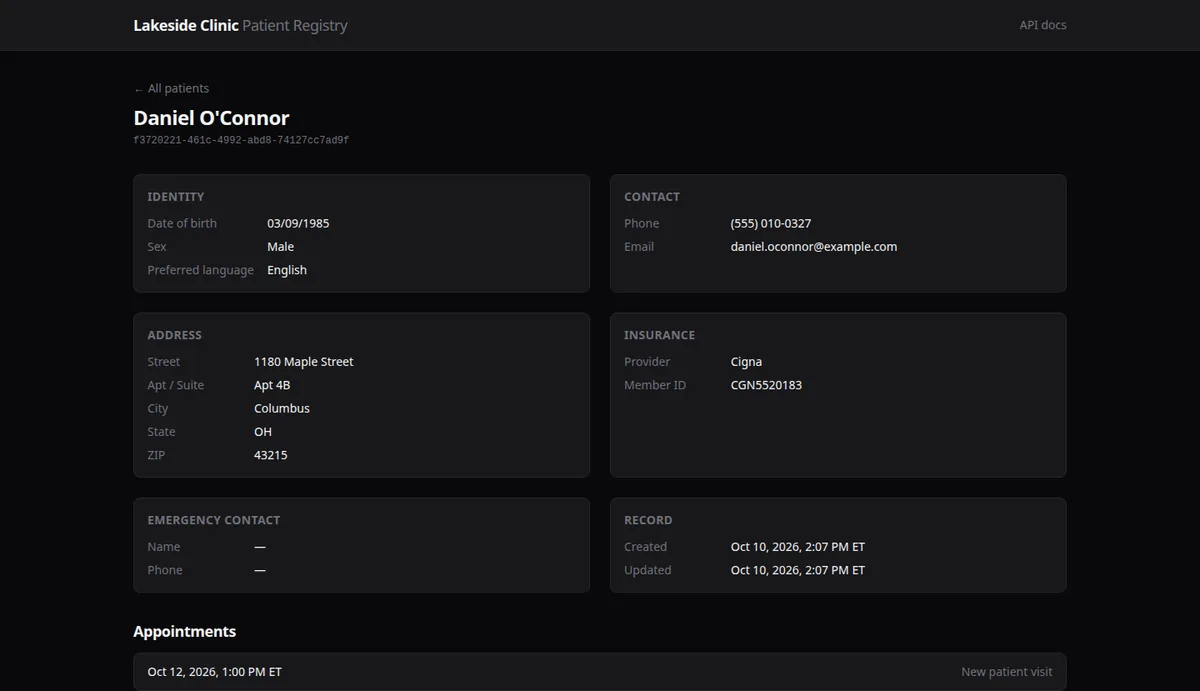Open the API docs link

click(x=1043, y=25)
